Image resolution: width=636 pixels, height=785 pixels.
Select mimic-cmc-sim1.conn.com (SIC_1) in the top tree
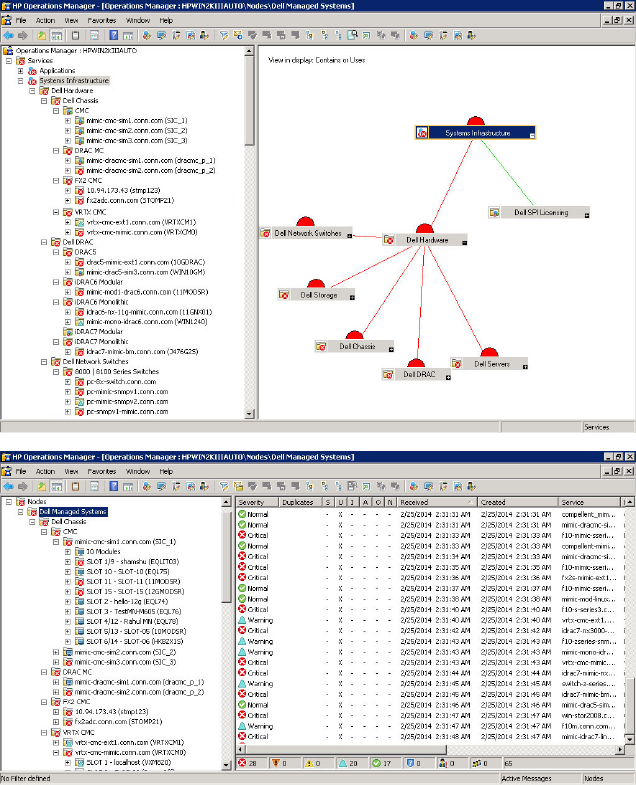point(137,121)
